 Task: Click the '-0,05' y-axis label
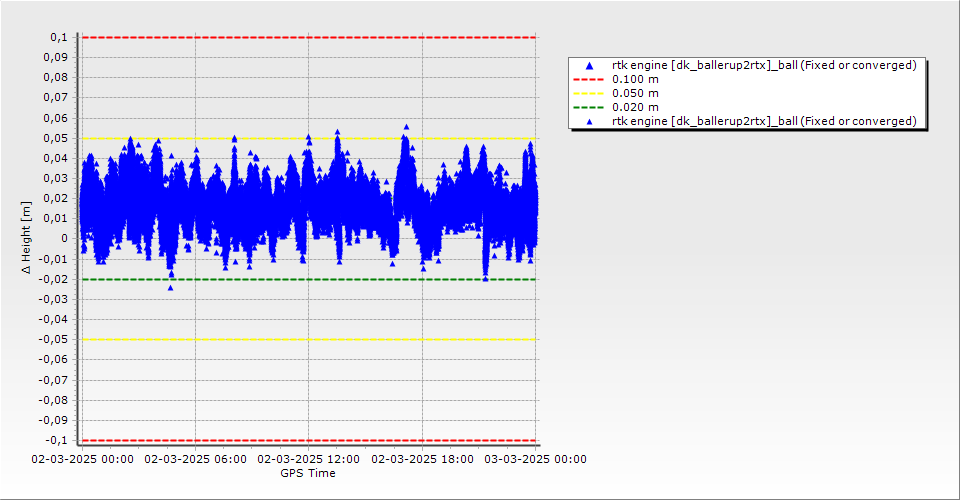pyautogui.click(x=53, y=340)
